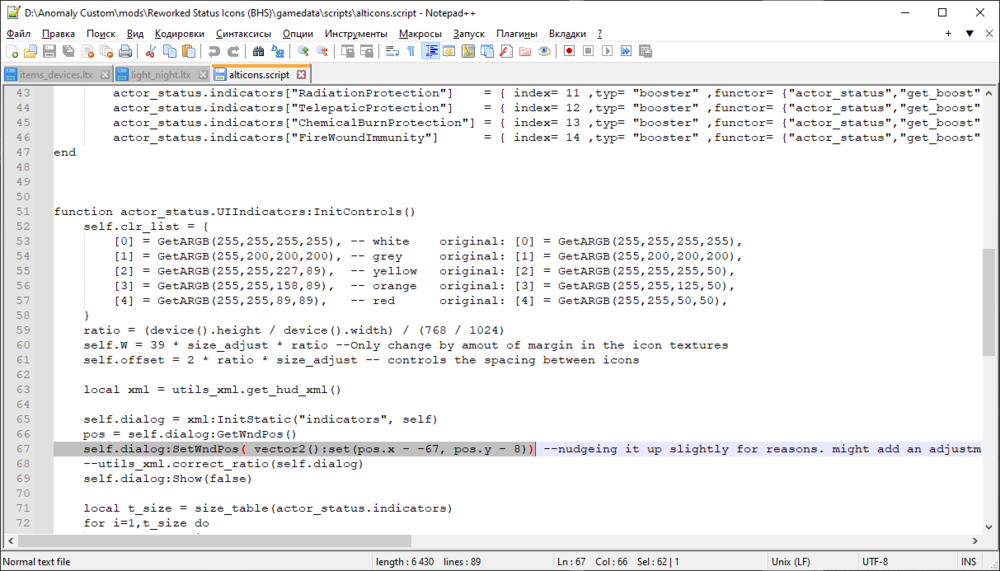Screen dimensions: 1000x571
Task: Open Find with the binoculars icon
Action: pos(258,51)
